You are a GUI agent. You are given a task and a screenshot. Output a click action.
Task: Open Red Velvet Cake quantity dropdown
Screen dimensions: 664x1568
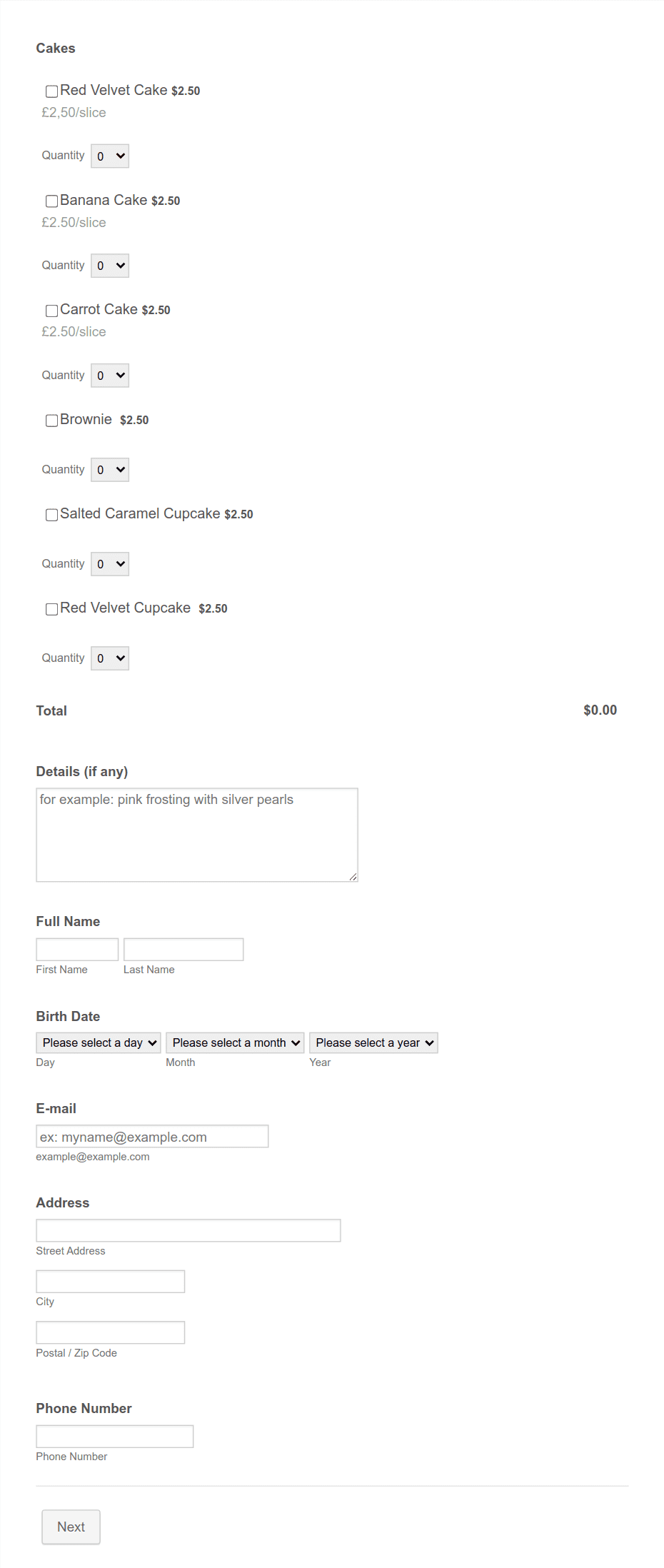click(x=110, y=156)
